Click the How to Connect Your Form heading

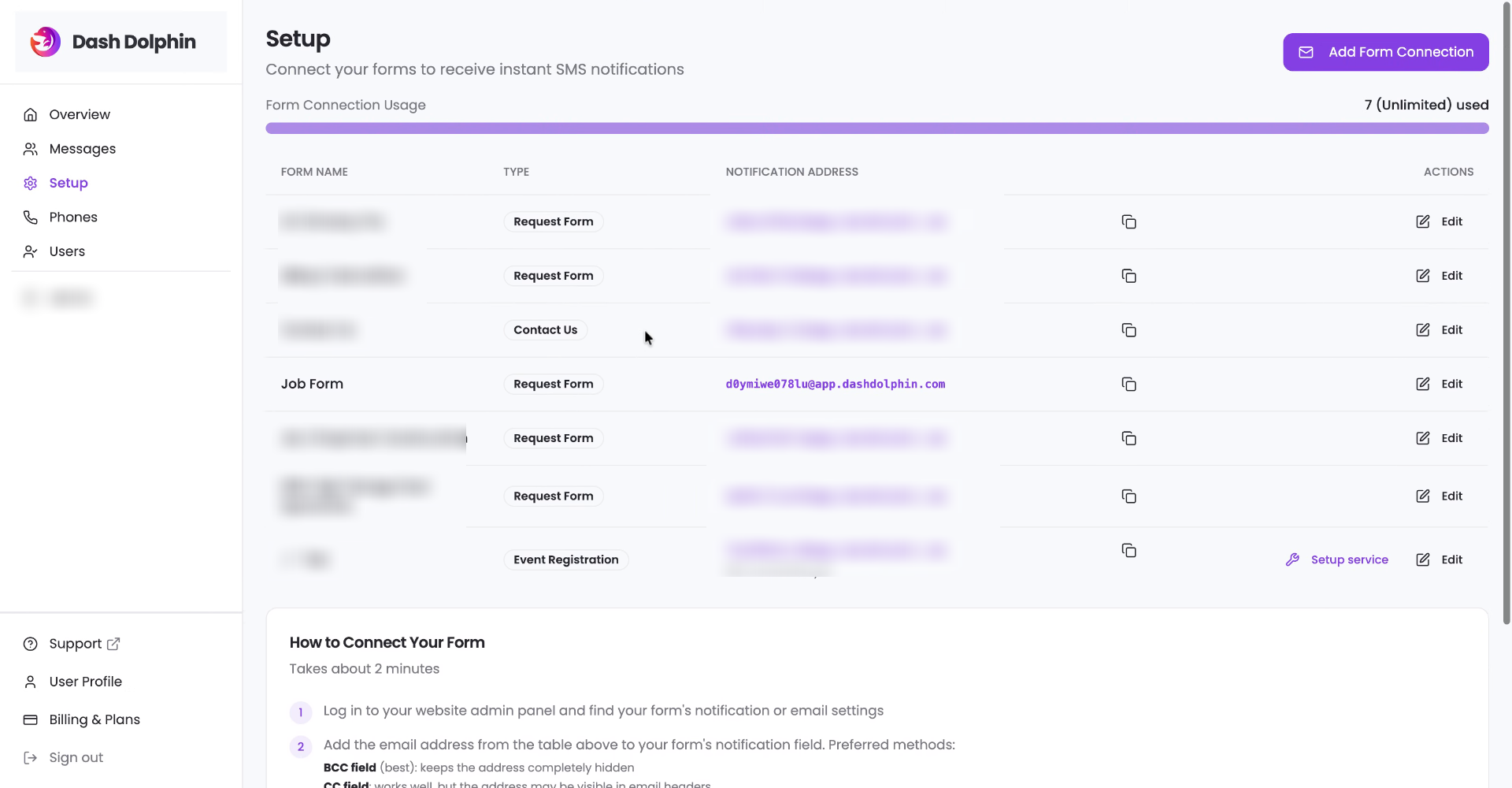coord(387,642)
